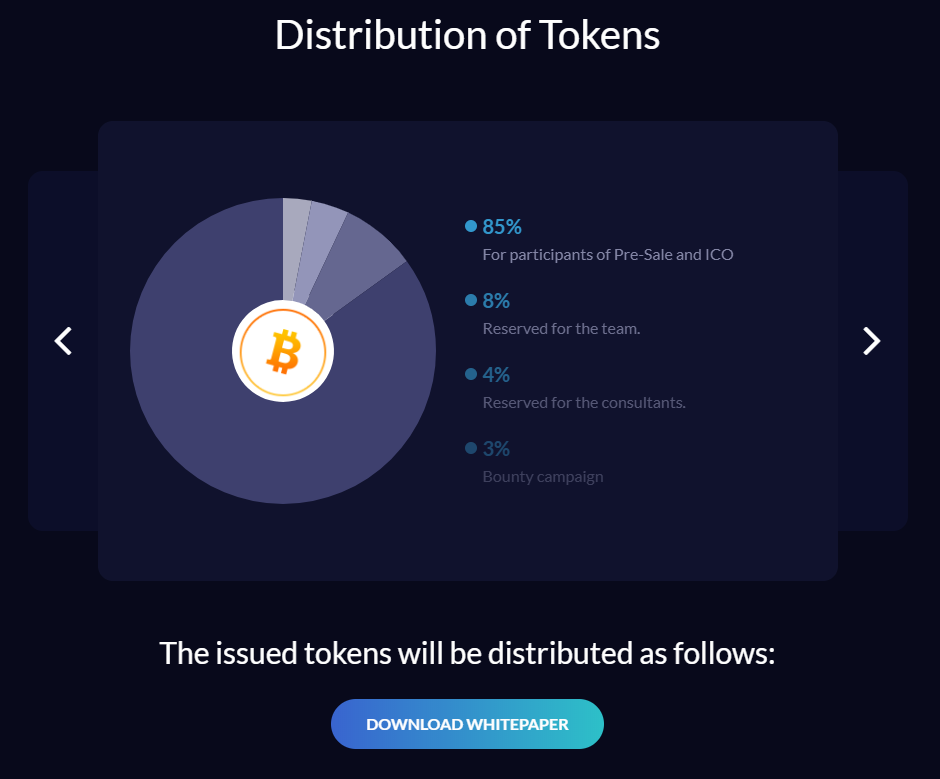Select the blue dot beside 85%

[x=471, y=226]
